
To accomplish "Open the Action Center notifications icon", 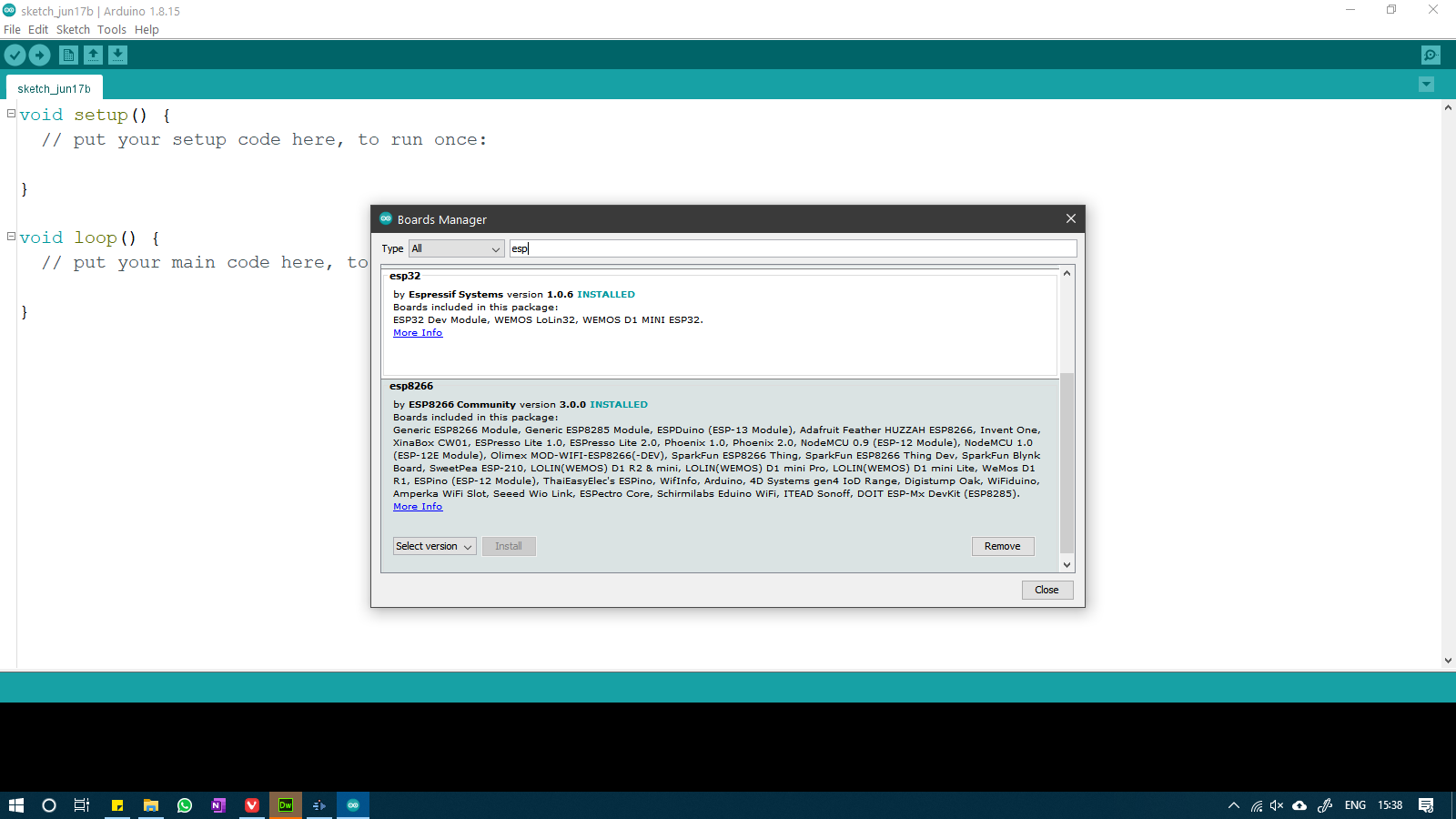I will pos(1426,805).
